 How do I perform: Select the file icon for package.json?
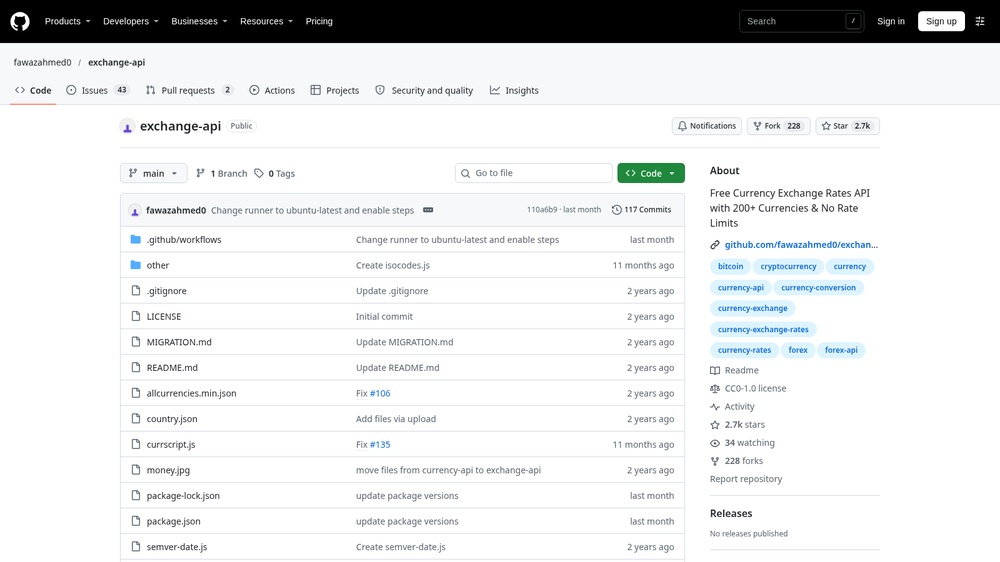click(x=135, y=521)
